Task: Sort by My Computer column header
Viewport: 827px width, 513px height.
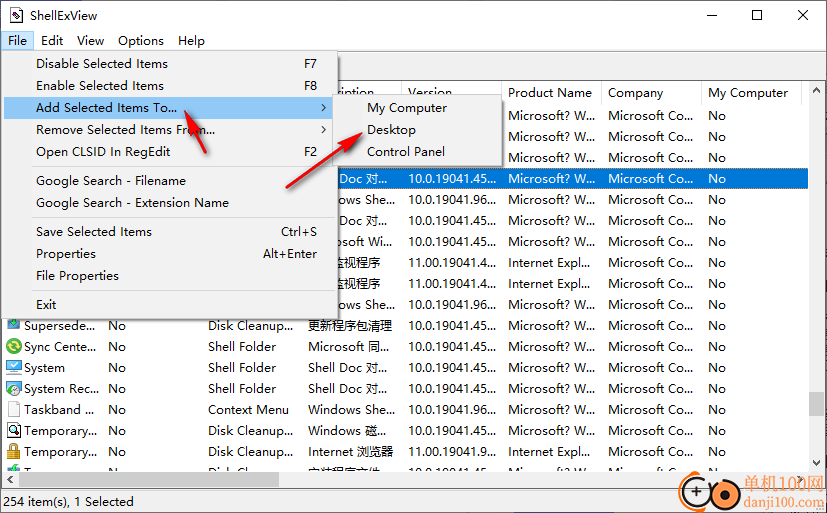Action: 751,93
